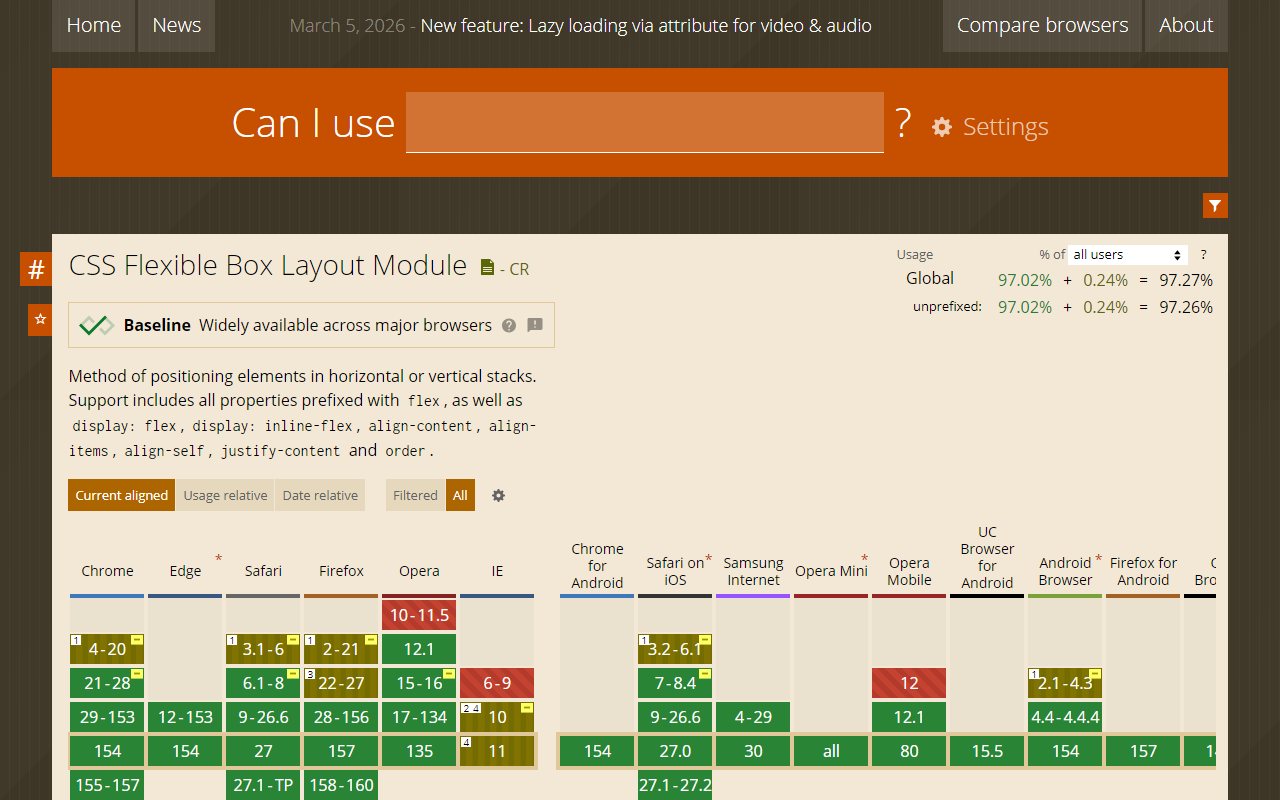Viewport: 1280px width, 800px height.
Task: Open the all users dropdown
Action: [1128, 255]
